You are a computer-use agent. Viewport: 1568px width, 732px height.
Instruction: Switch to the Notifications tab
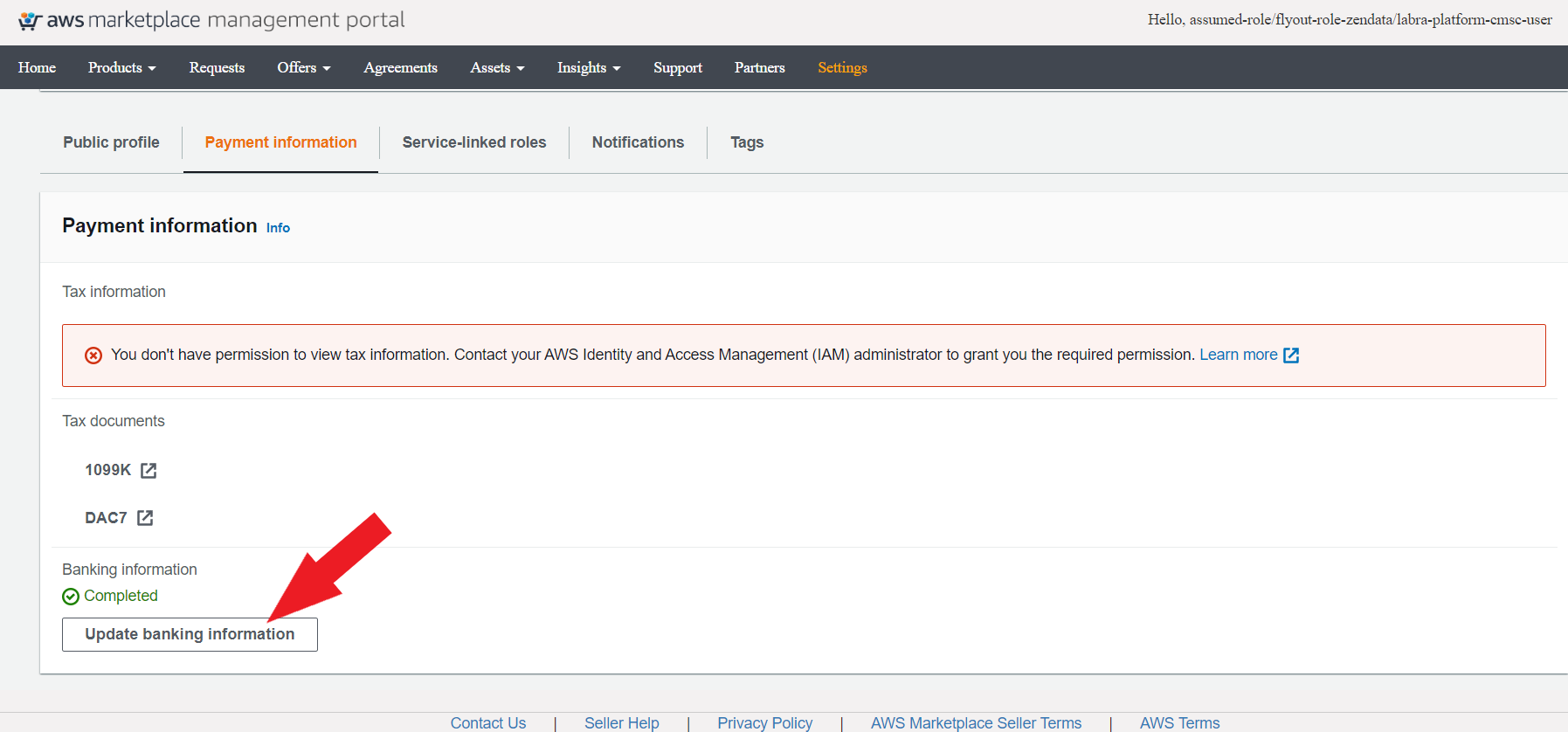(x=638, y=142)
